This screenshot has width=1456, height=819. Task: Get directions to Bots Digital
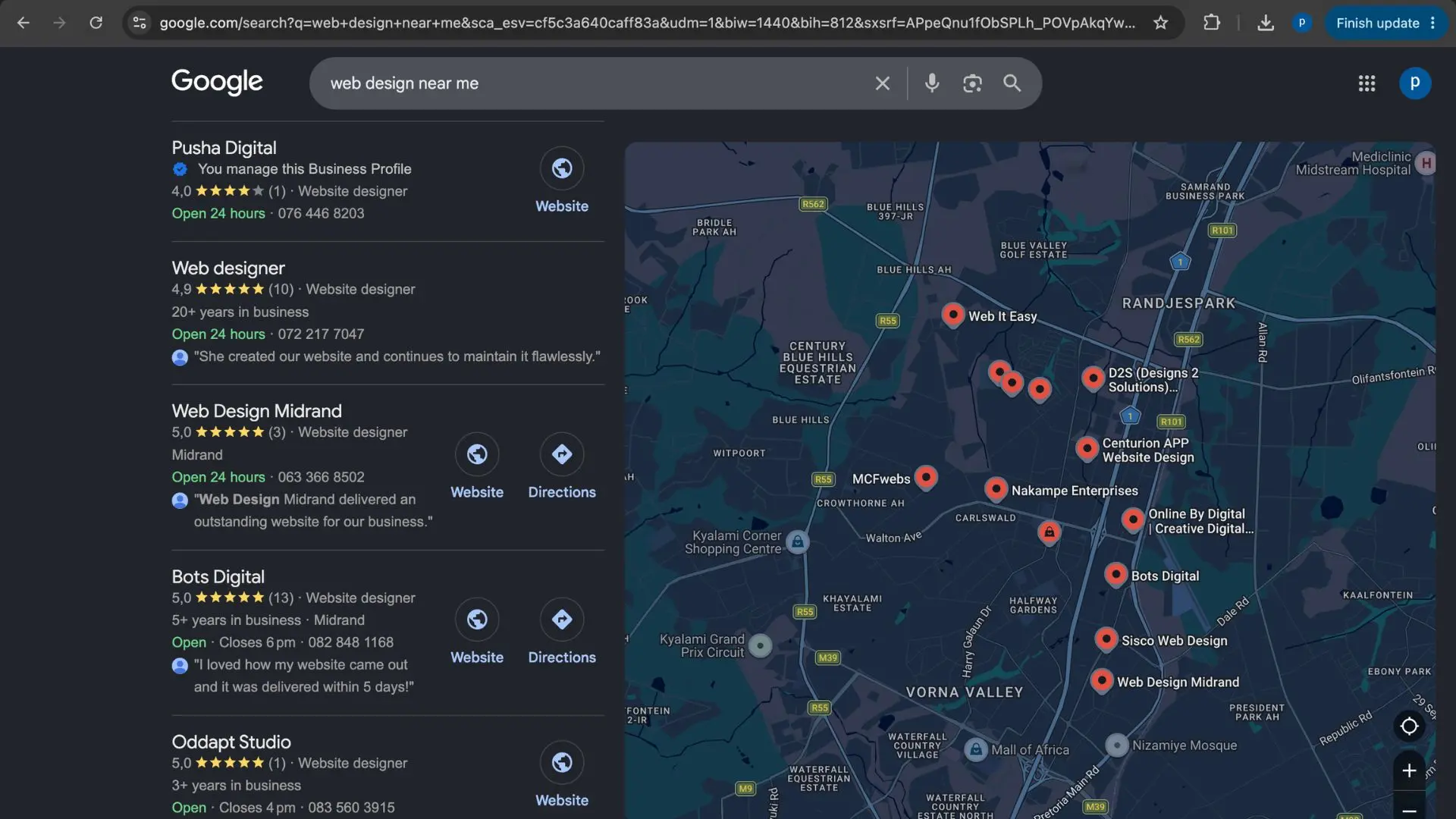click(x=562, y=620)
